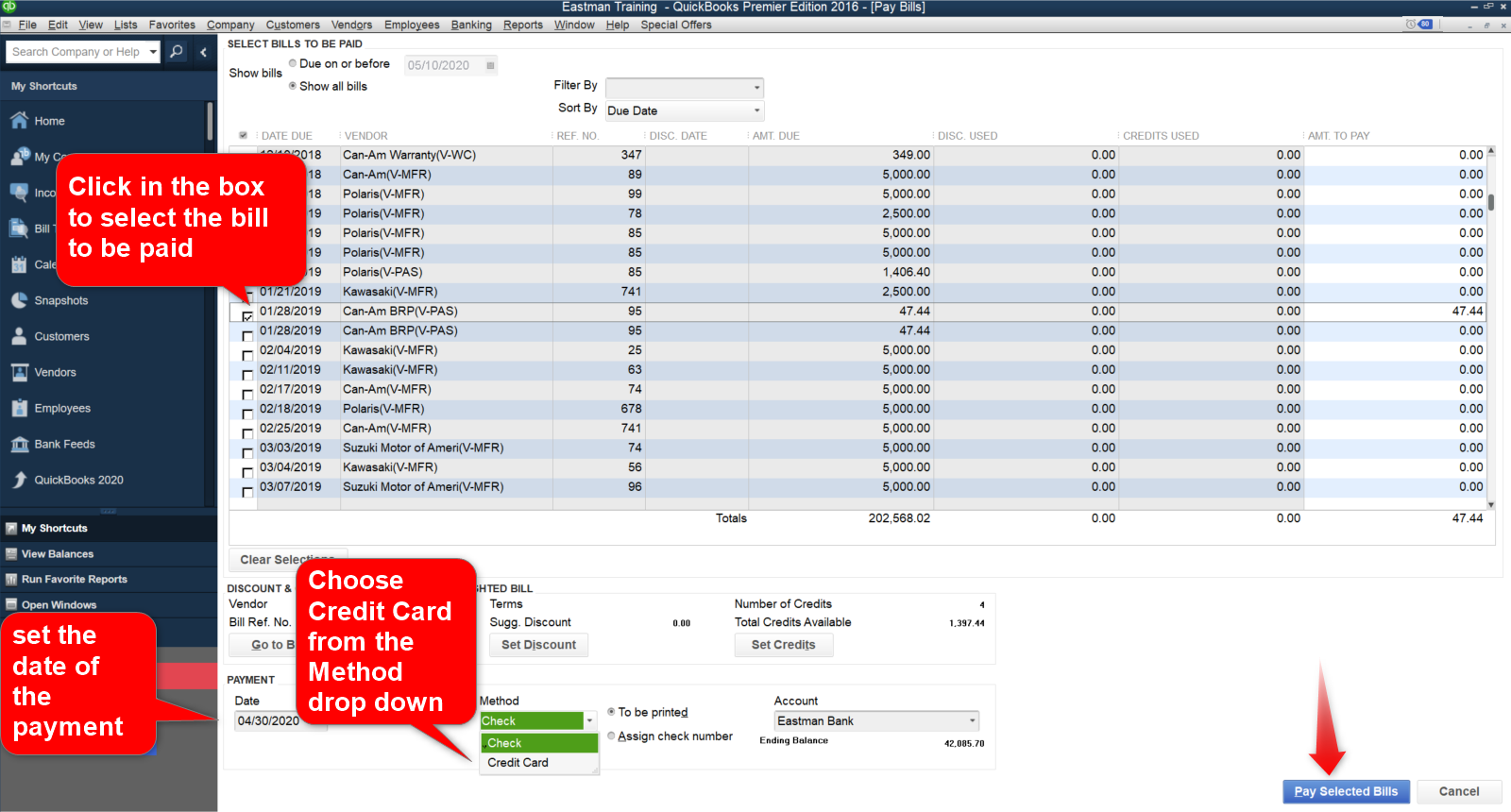Collapse the left sidebar arrow icon
This screenshot has width=1511, height=812.
[x=204, y=52]
